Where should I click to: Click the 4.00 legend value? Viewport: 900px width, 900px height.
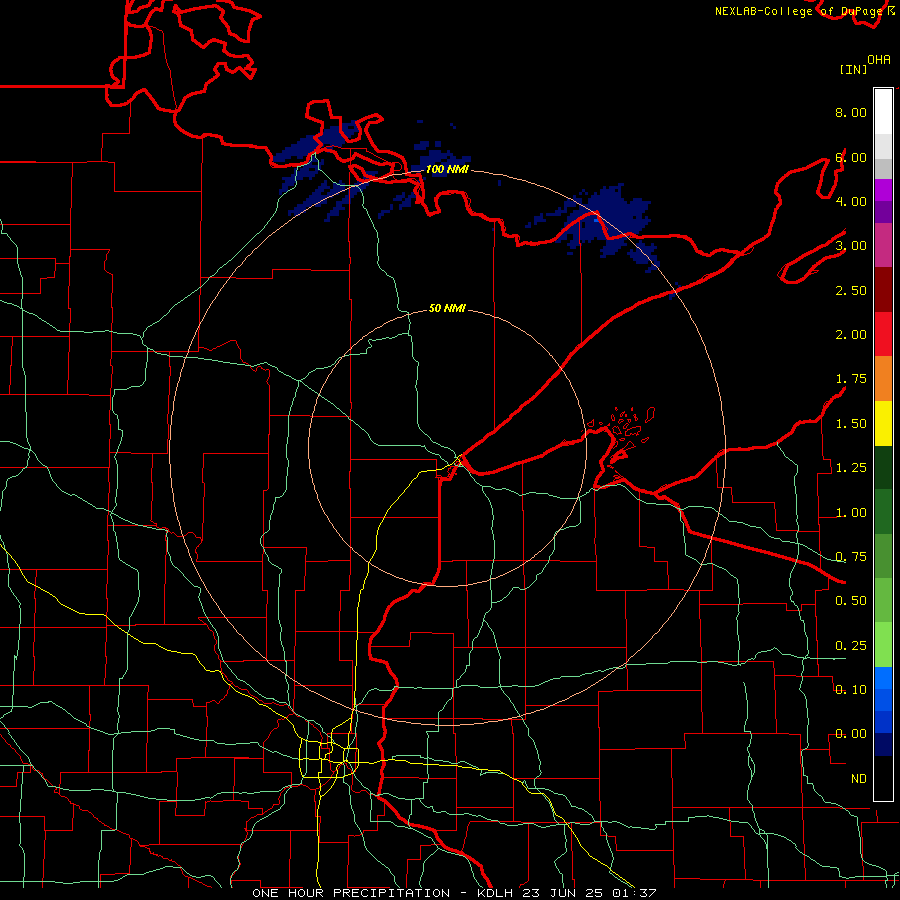pos(851,201)
